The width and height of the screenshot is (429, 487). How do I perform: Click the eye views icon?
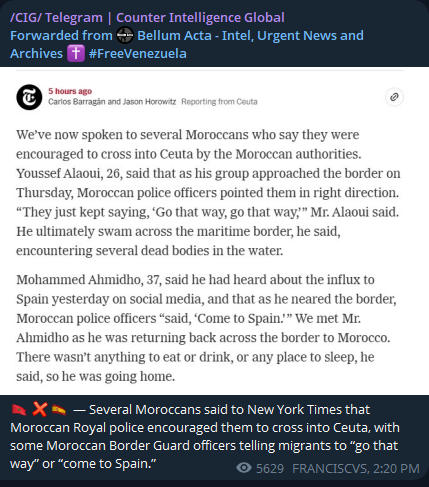click(244, 468)
